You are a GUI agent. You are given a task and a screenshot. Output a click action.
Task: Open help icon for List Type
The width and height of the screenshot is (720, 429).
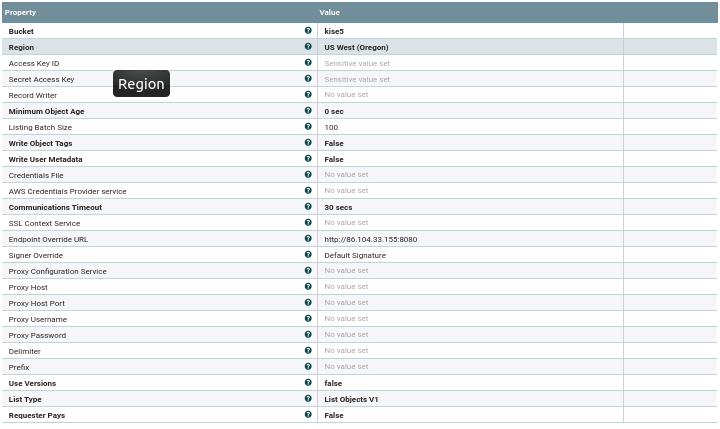(308, 398)
